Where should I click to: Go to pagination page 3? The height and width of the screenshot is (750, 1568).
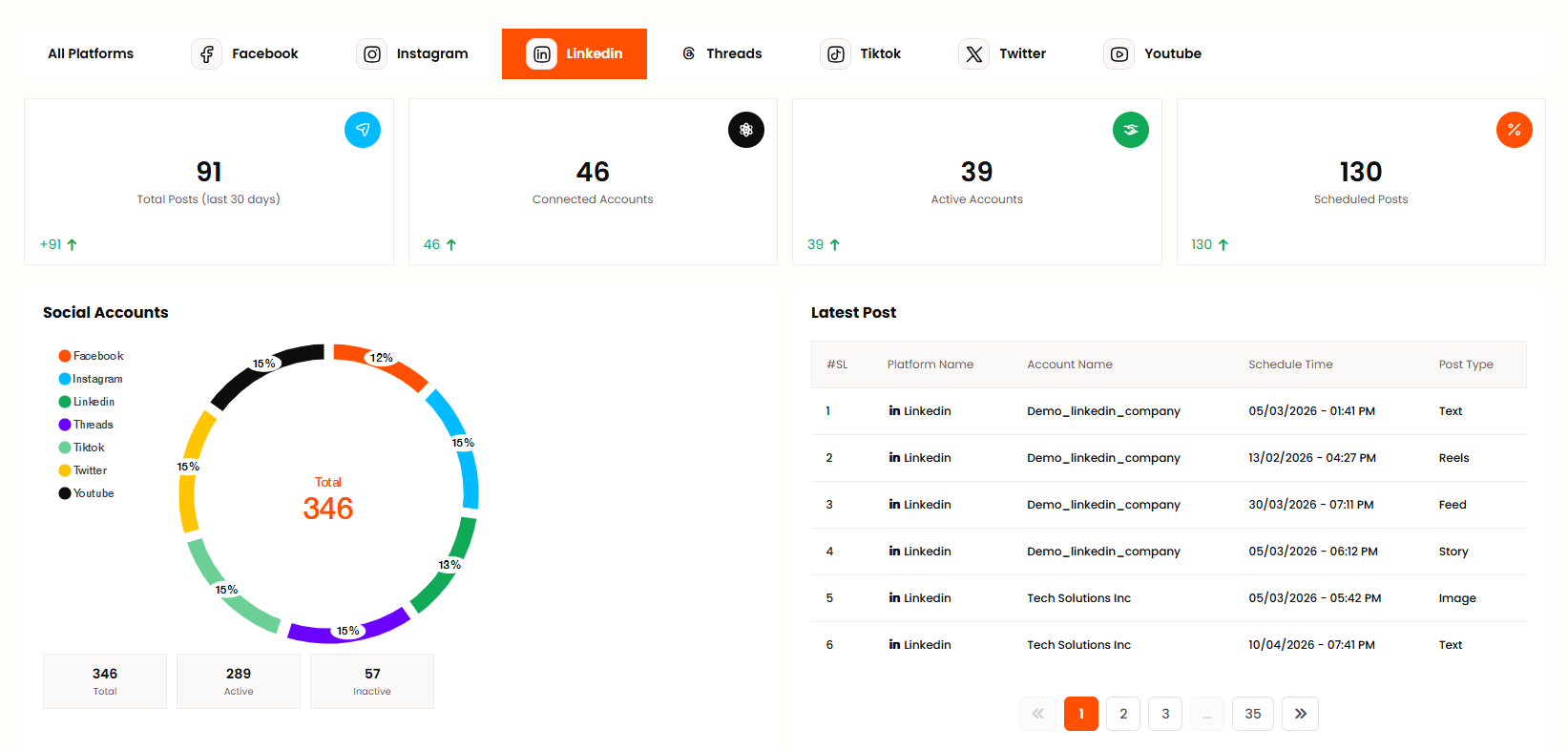point(1165,714)
